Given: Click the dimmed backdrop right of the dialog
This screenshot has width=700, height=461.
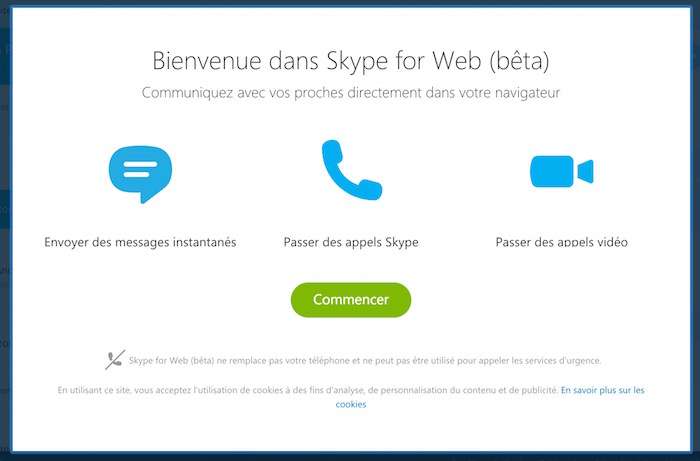Looking at the screenshot, I should (697, 230).
